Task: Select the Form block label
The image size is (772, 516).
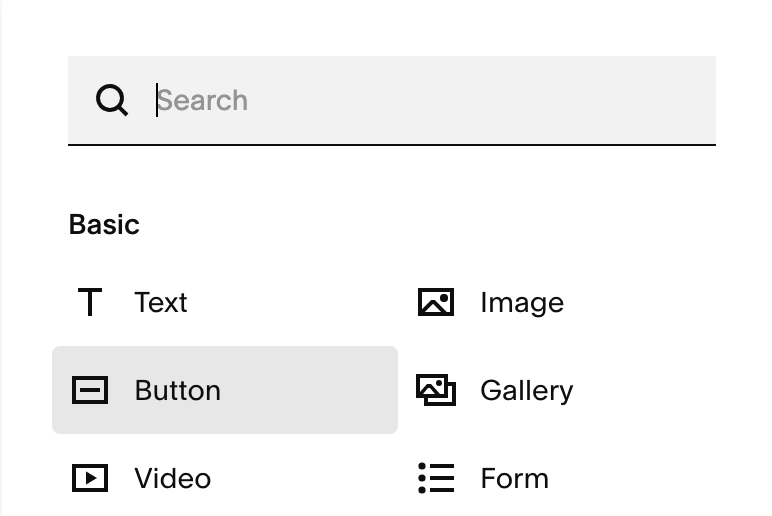Action: (x=515, y=478)
